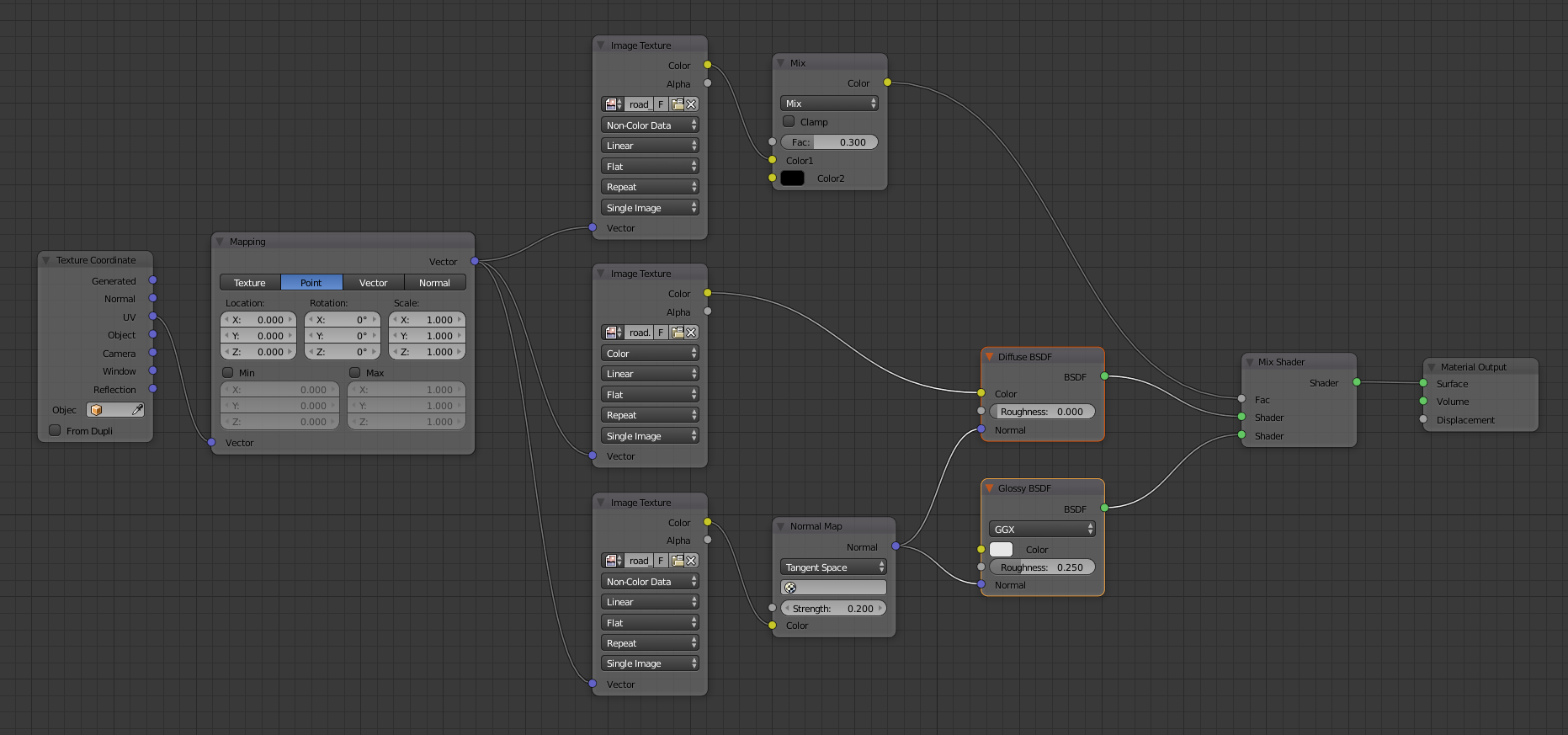
Task: Click Material Output Surface input socket
Action: pyautogui.click(x=1423, y=383)
